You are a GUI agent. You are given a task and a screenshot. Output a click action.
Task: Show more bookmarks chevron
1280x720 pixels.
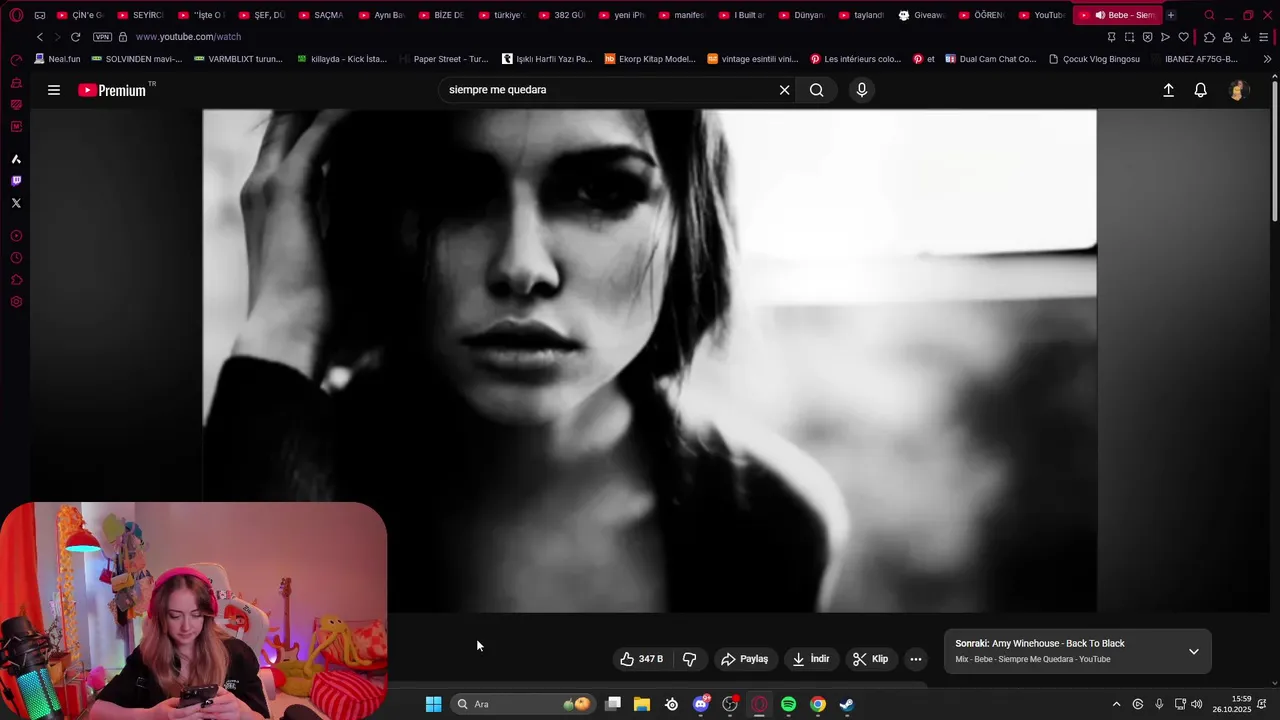pyautogui.click(x=1267, y=59)
